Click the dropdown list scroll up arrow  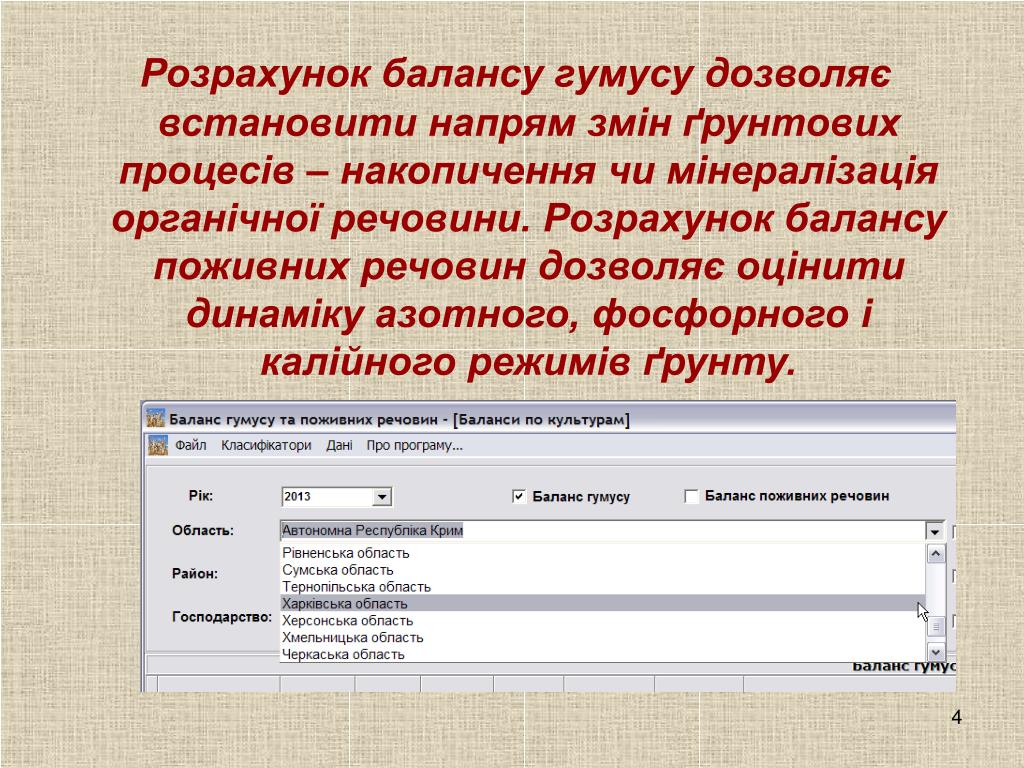click(936, 554)
